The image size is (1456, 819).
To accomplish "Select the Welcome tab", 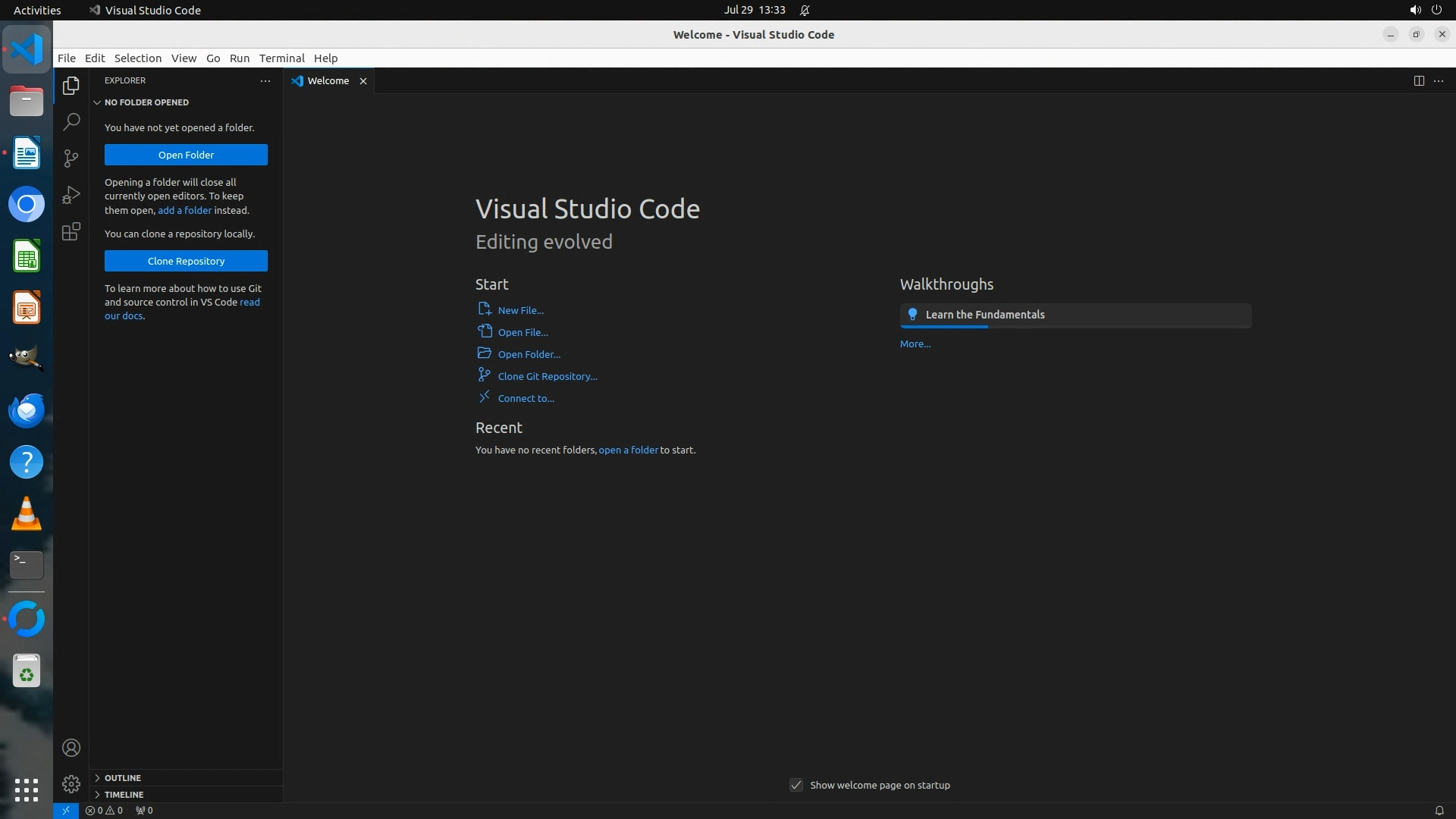I will tap(328, 80).
